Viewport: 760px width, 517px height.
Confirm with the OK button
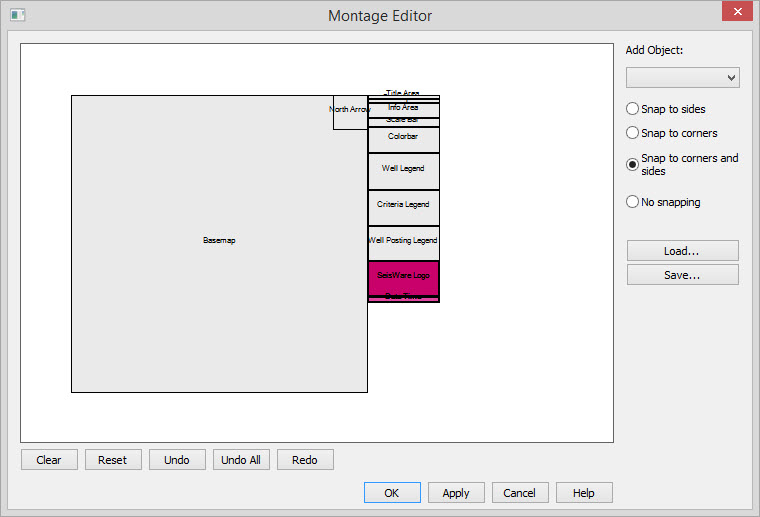[392, 493]
